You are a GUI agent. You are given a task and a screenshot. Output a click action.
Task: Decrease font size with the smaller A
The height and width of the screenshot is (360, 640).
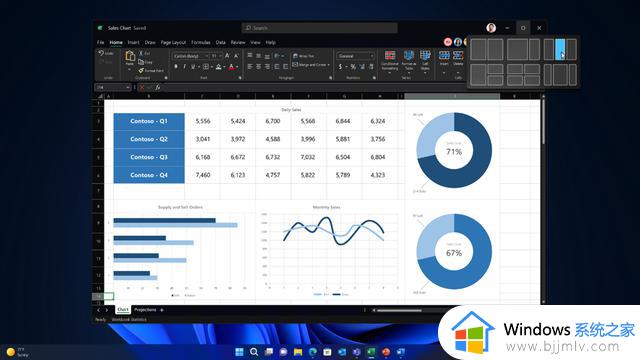tap(236, 56)
